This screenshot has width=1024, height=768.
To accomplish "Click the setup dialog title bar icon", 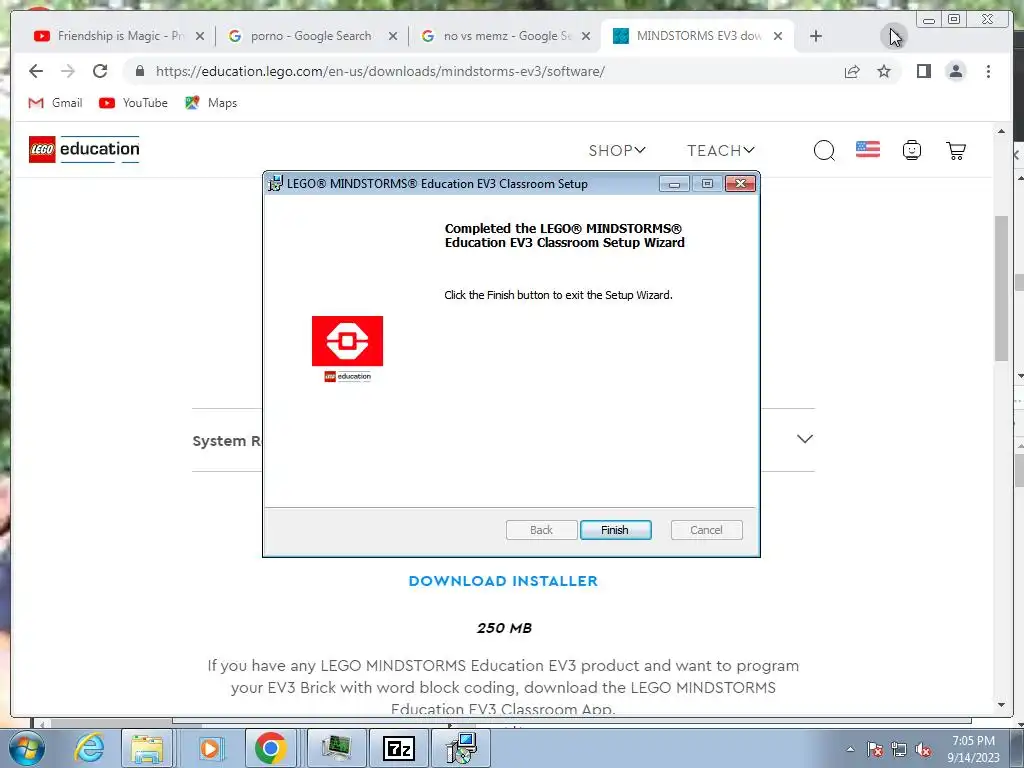I will point(275,184).
